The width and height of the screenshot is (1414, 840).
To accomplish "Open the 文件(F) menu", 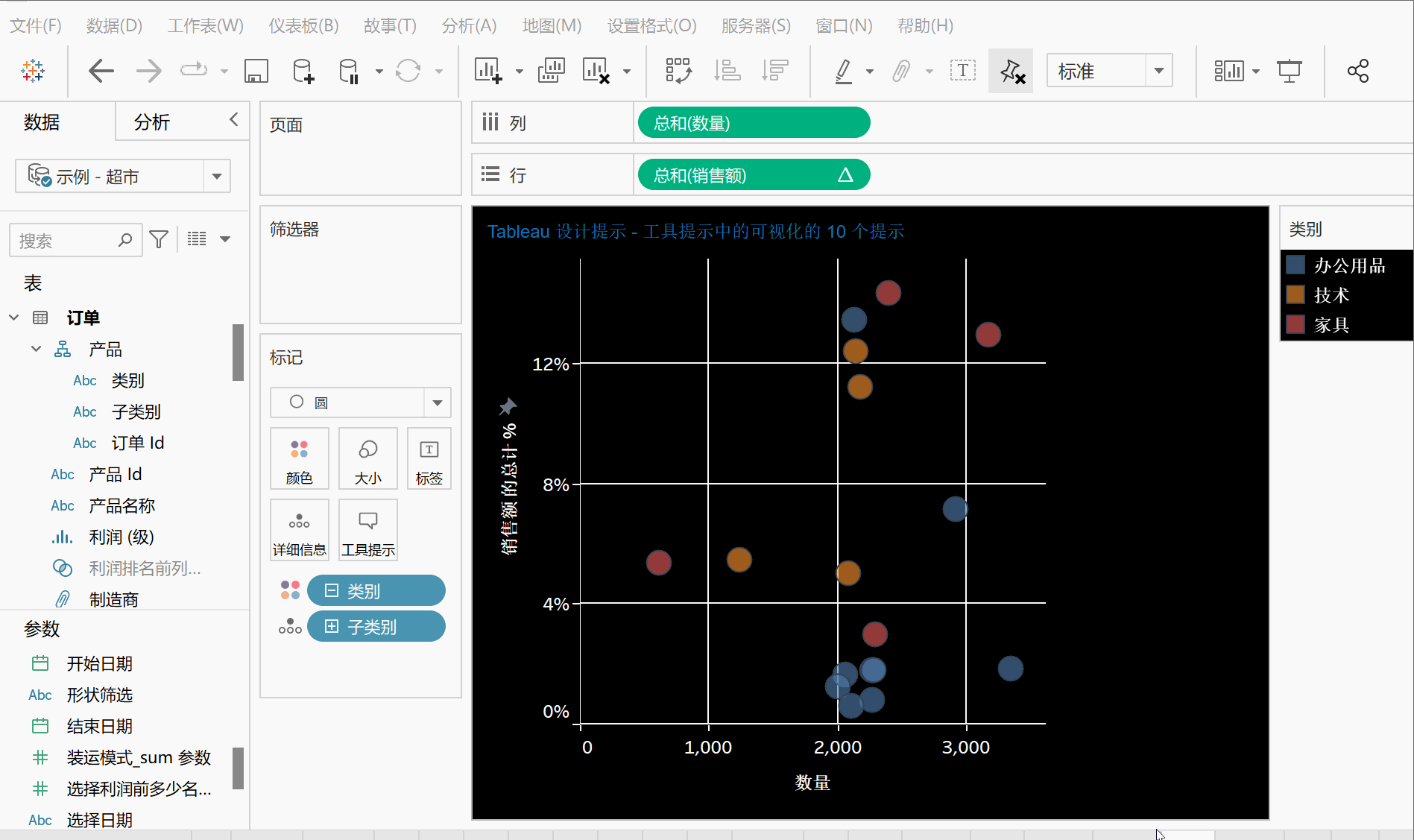I will click(x=36, y=26).
